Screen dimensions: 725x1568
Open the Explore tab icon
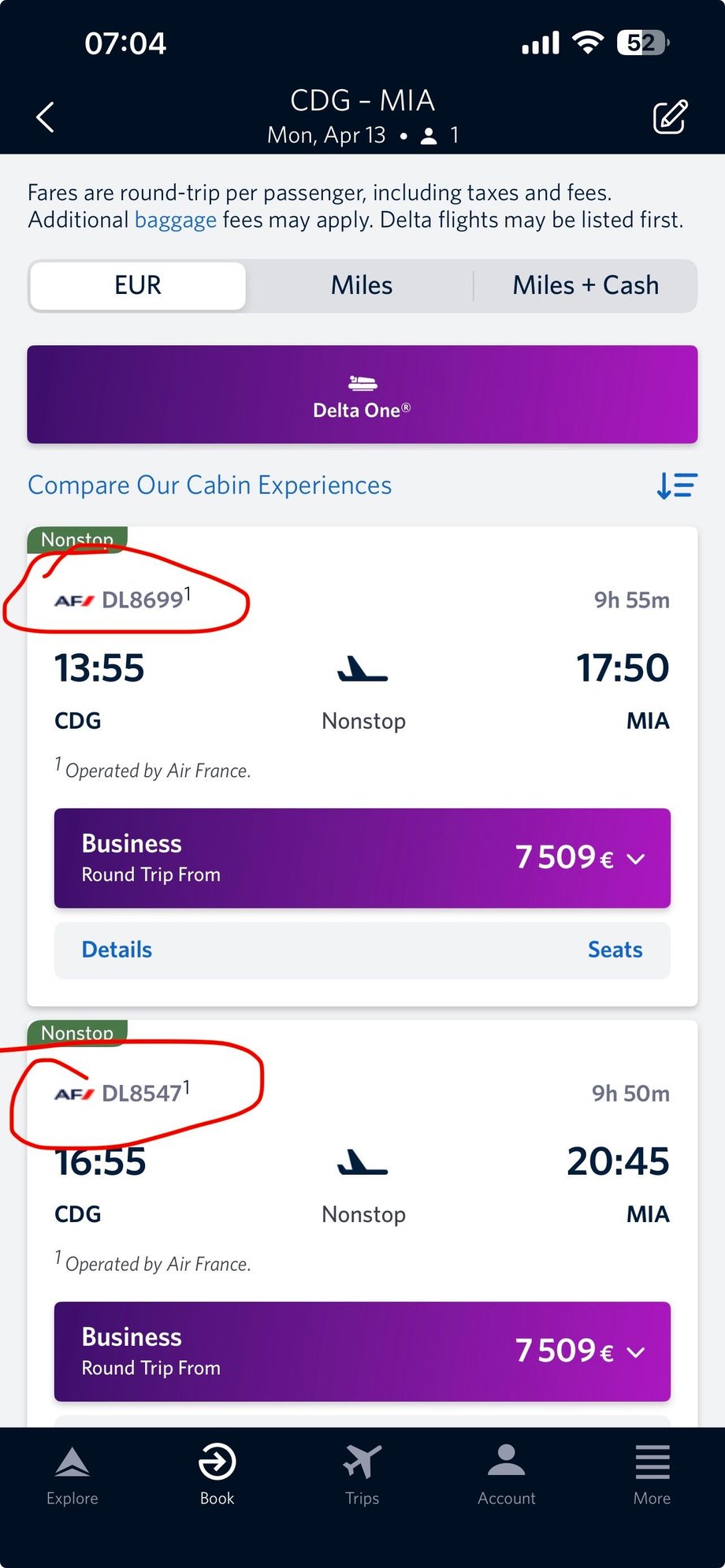72,1462
